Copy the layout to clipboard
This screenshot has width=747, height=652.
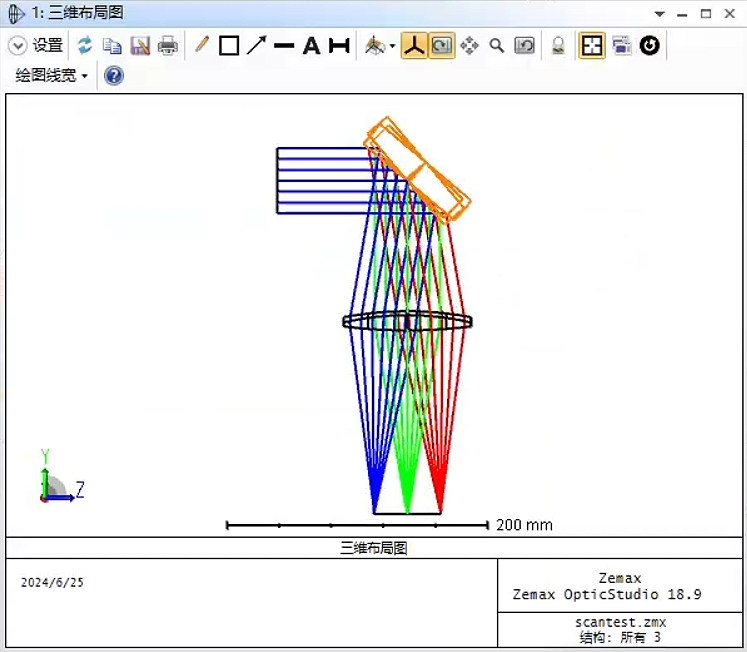112,45
